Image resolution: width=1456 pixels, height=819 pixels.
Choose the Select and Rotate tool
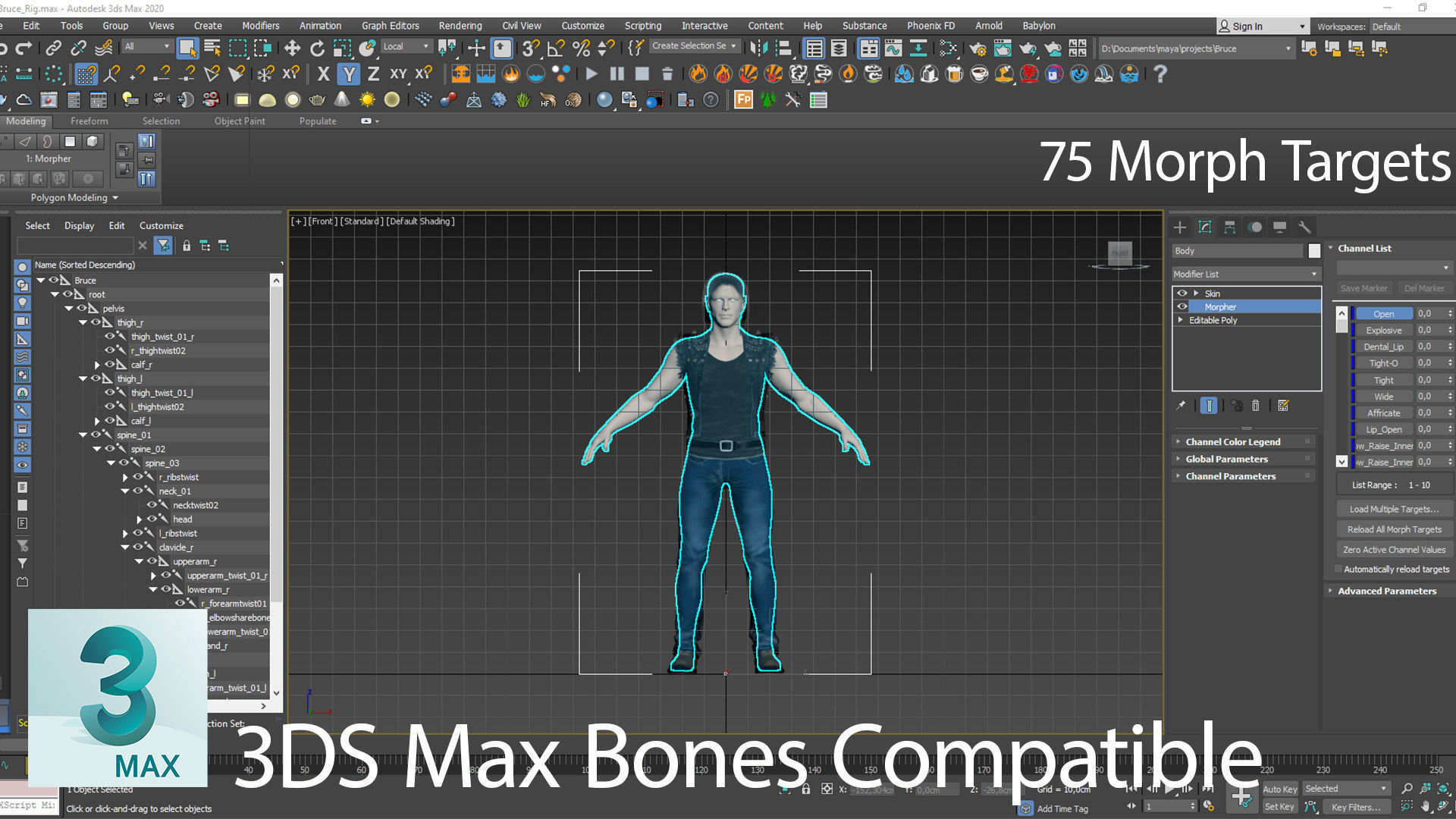(x=317, y=49)
